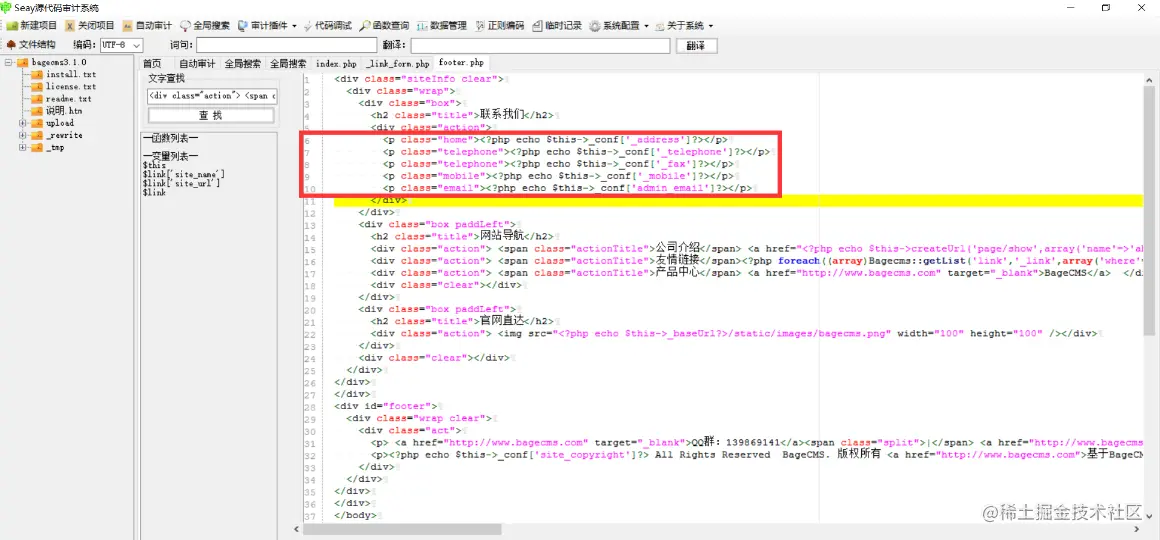Screen dimensions: 1160x540
Task: Click the Seay app icon in title bar
Action: (x=6, y=7)
